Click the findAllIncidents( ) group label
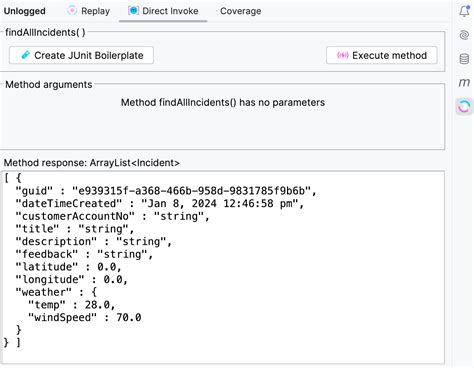This screenshot has width=474, height=368. [45, 32]
